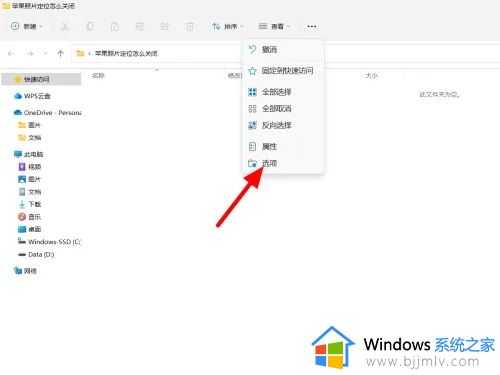500x375 pixels.
Task: Open the 排序 (Sort) dropdown
Action: (228, 26)
